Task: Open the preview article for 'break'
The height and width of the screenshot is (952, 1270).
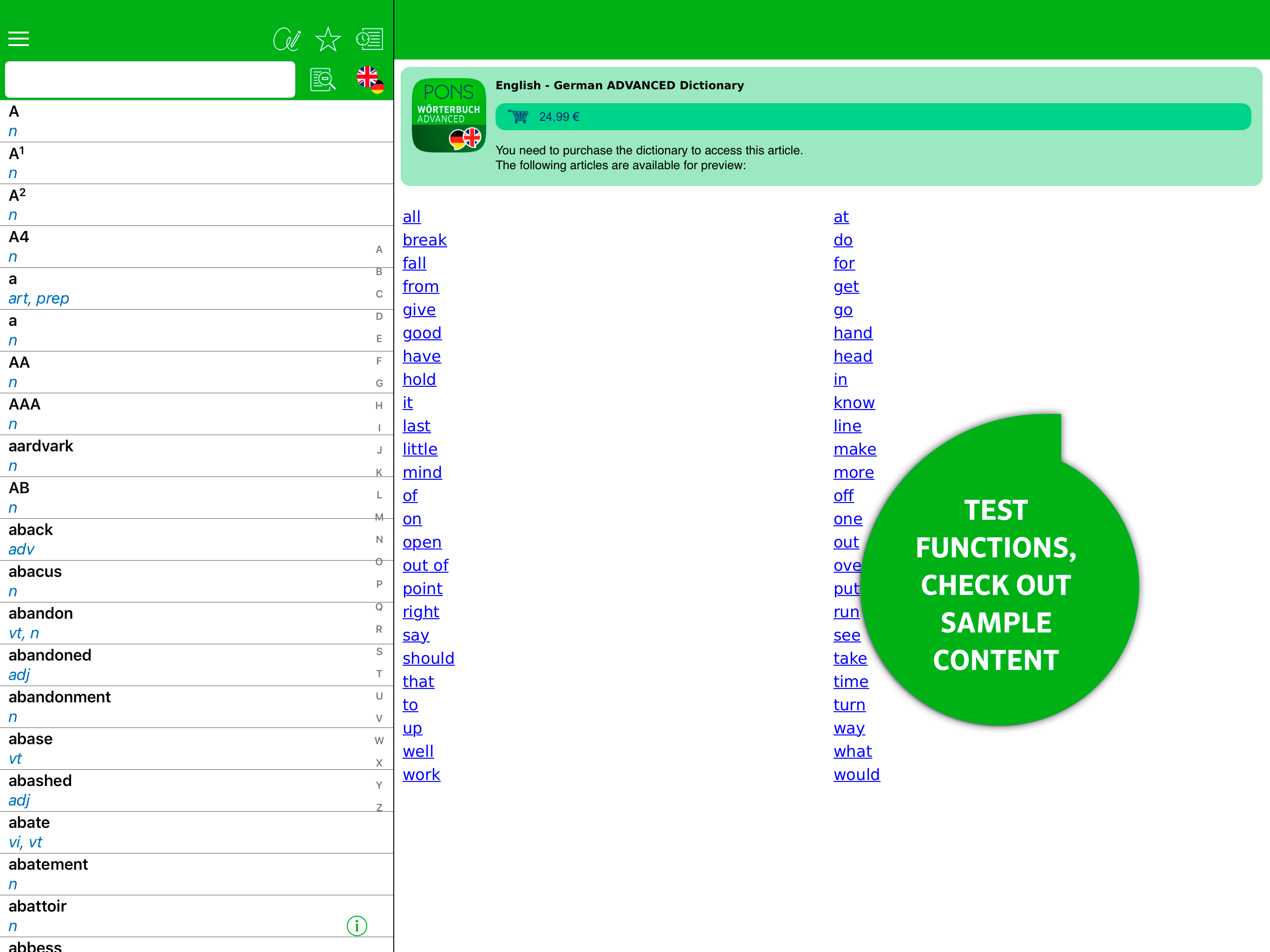Action: (x=424, y=239)
